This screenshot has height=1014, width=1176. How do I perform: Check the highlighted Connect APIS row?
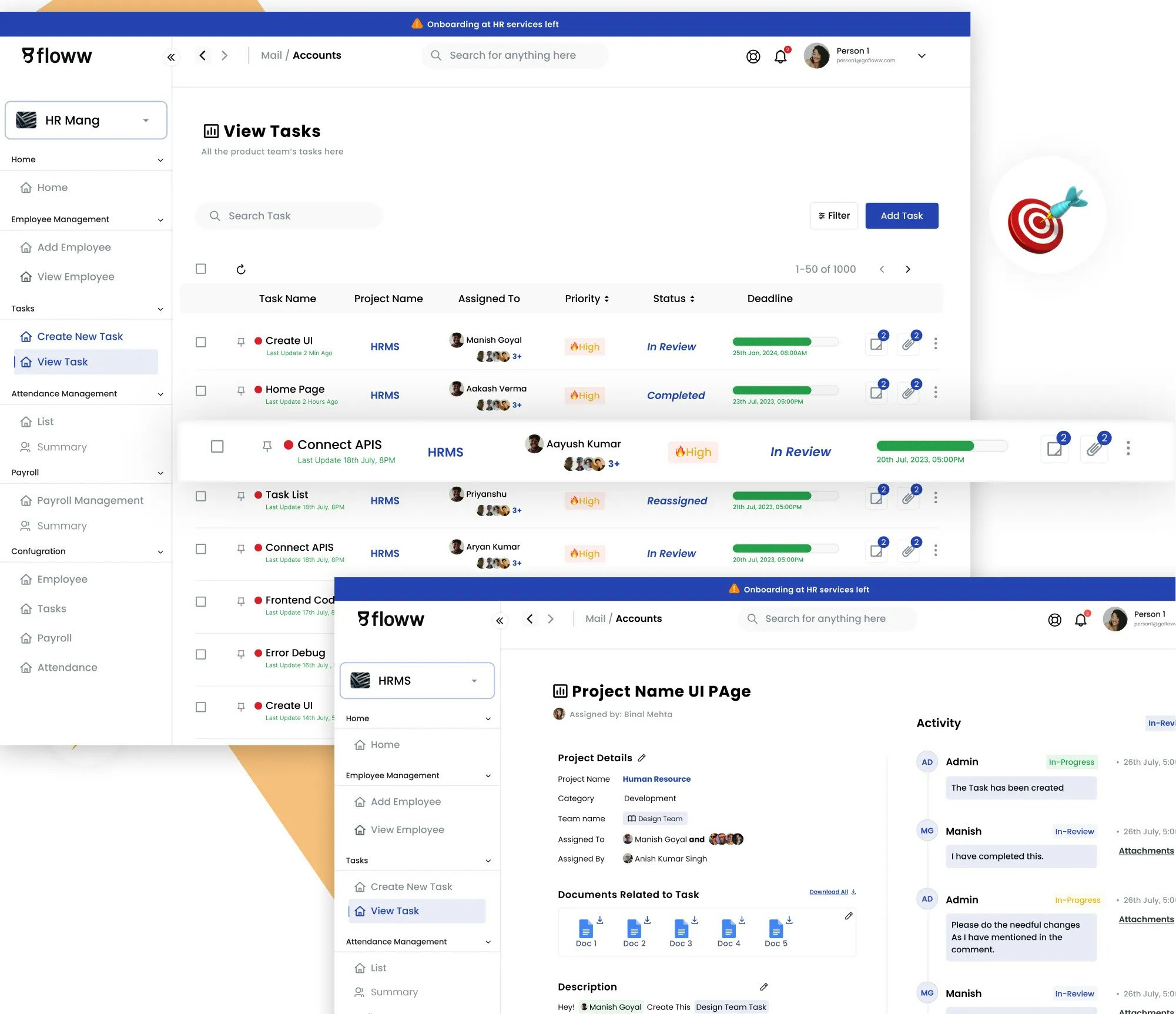tap(217, 446)
